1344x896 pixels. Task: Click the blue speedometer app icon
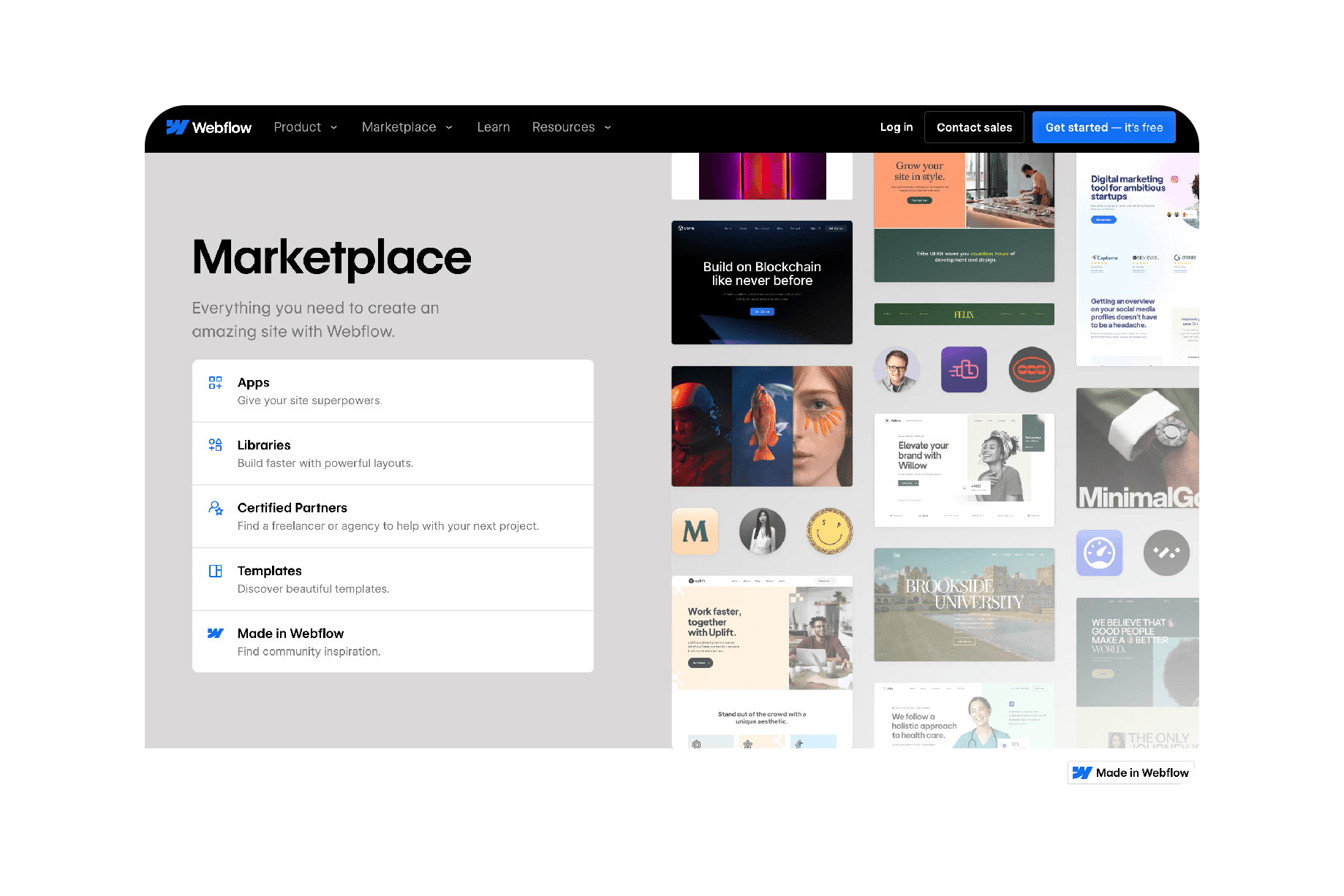pyautogui.click(x=1100, y=553)
